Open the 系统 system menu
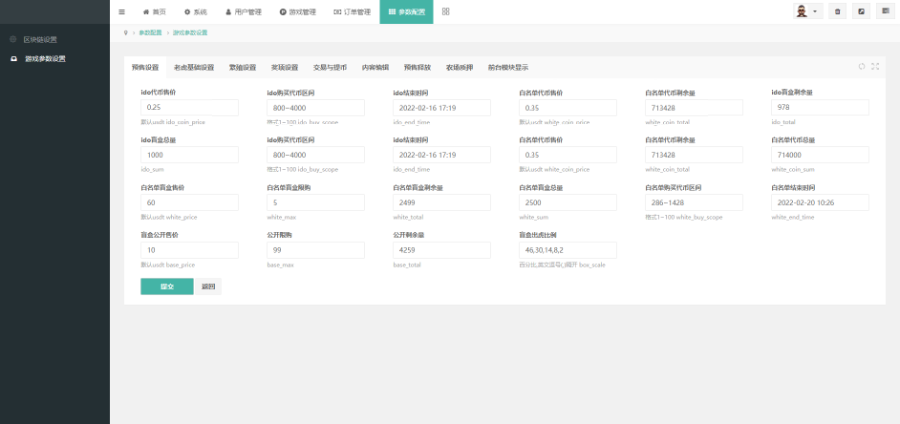This screenshot has height=424, width=900. (x=196, y=12)
